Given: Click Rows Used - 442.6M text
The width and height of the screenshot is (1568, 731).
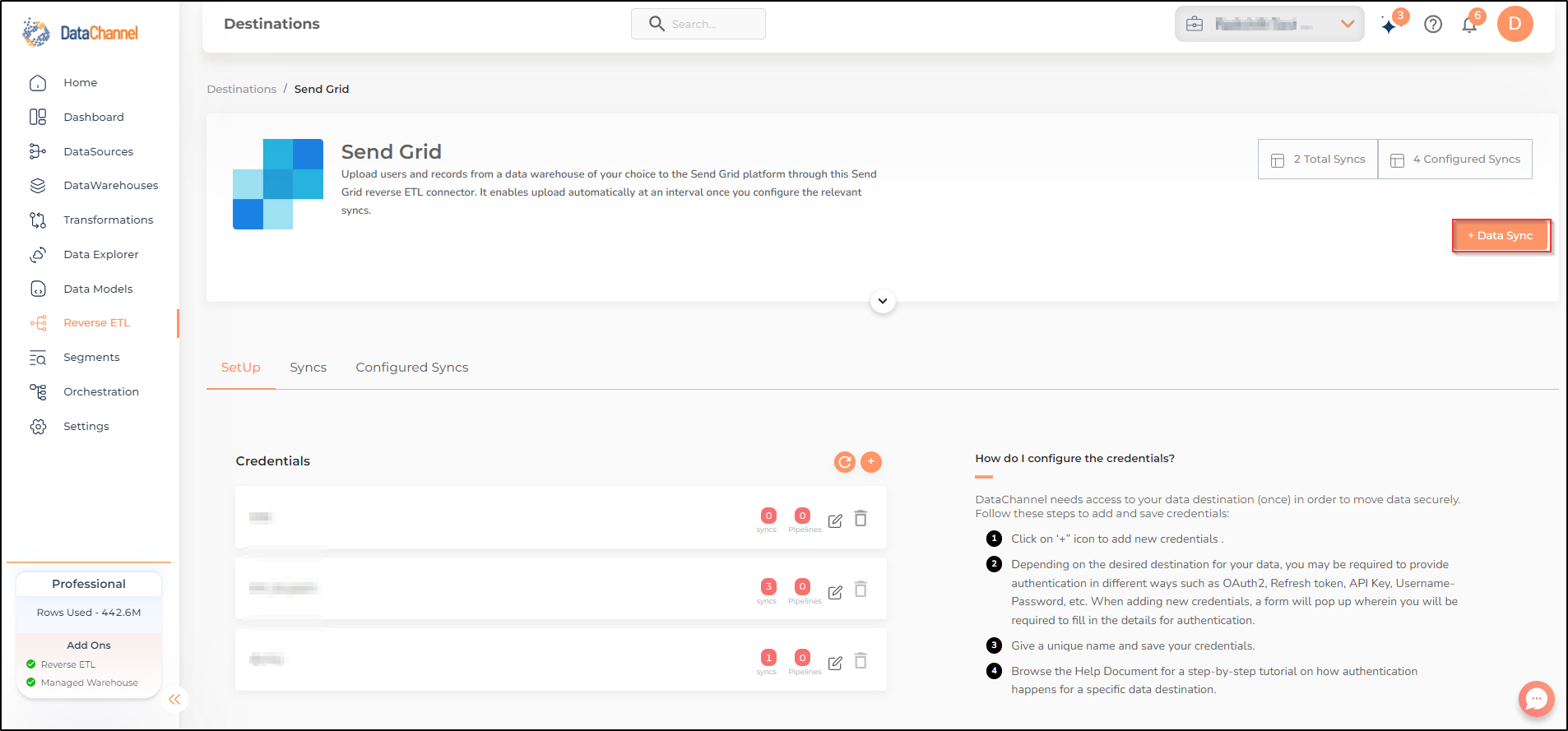Looking at the screenshot, I should point(89,613).
